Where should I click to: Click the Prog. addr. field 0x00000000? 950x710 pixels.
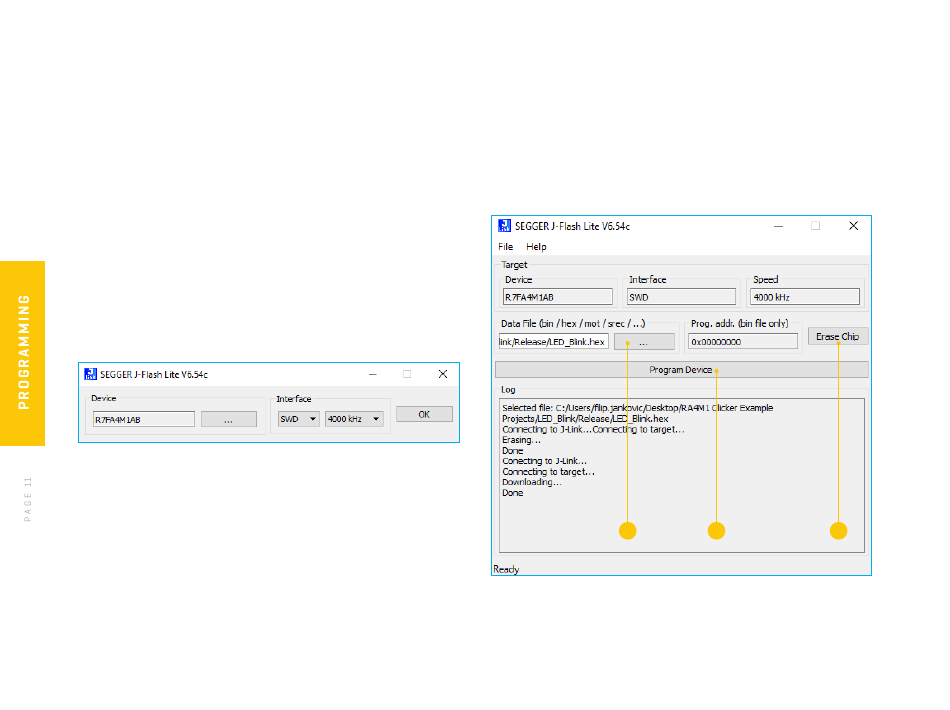point(742,342)
